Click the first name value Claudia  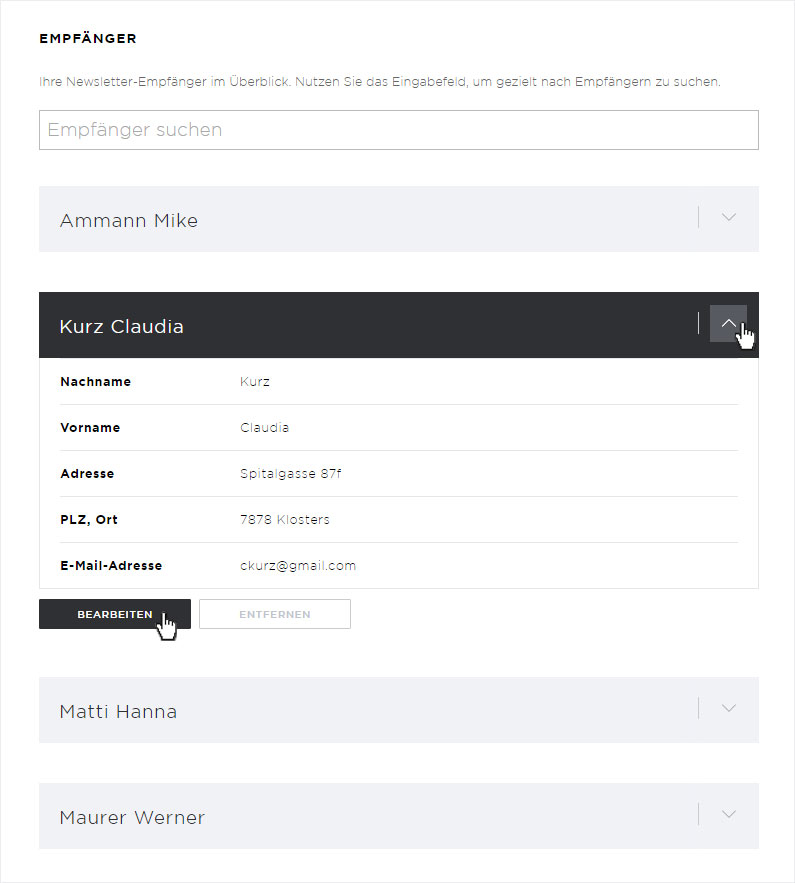click(x=265, y=427)
